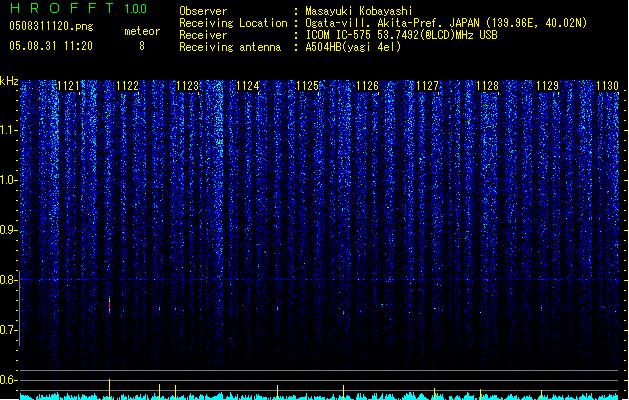Image resolution: width=629 pixels, height=400 pixels.
Task: Click the version number 1.00
Action: (x=135, y=8)
